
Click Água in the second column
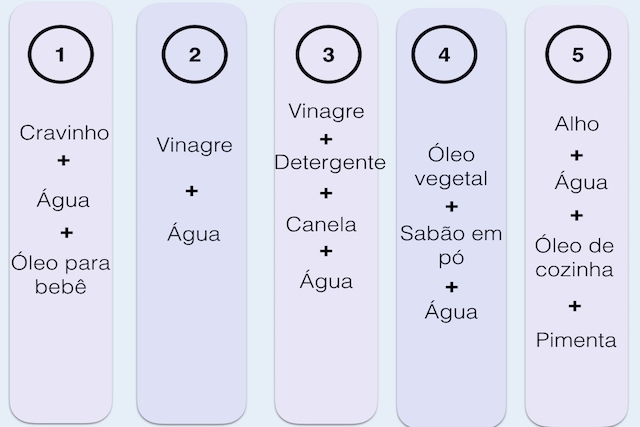pyautogui.click(x=193, y=233)
